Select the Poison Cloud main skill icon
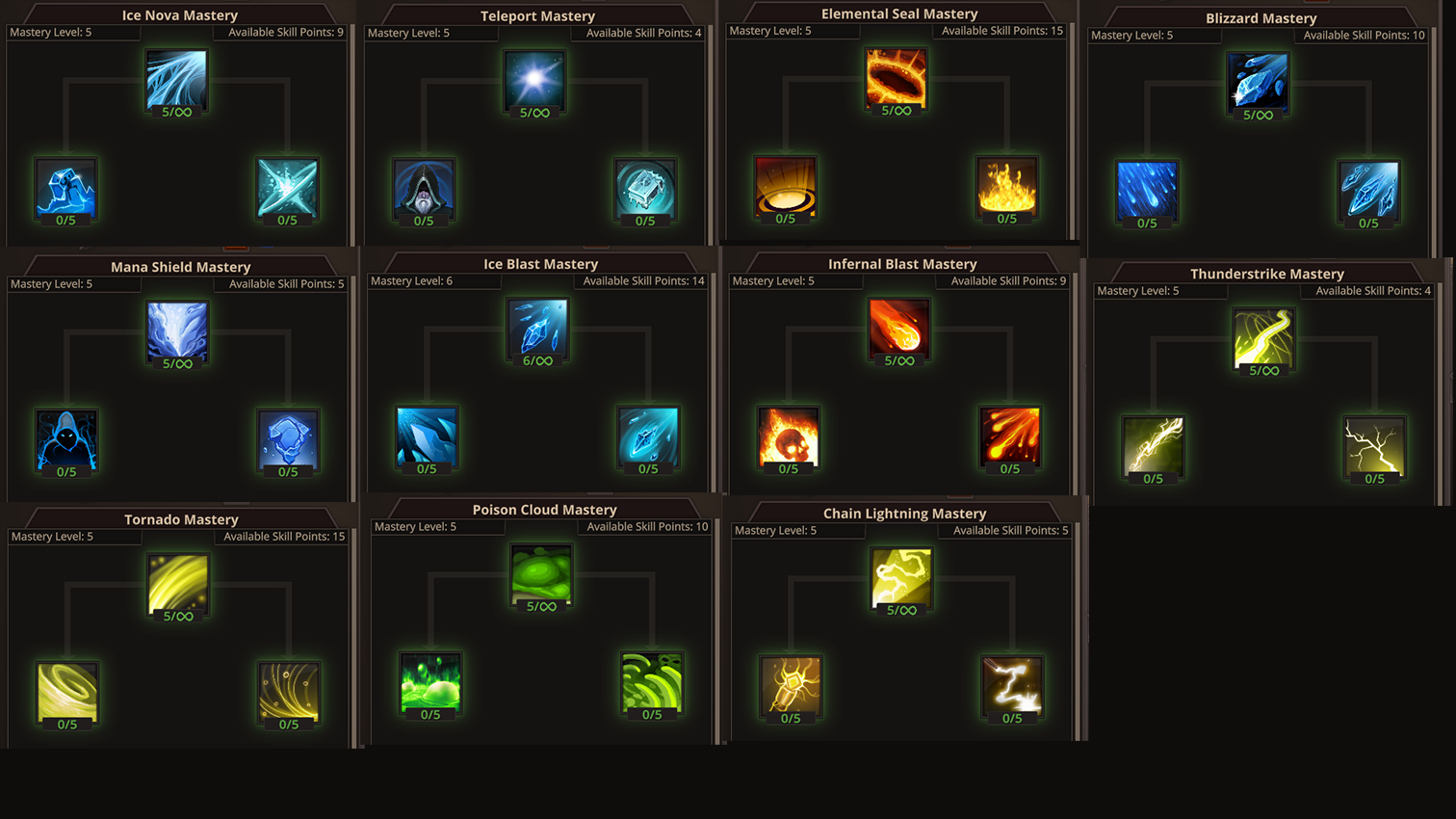Screen dimensions: 1456x819 [541, 574]
